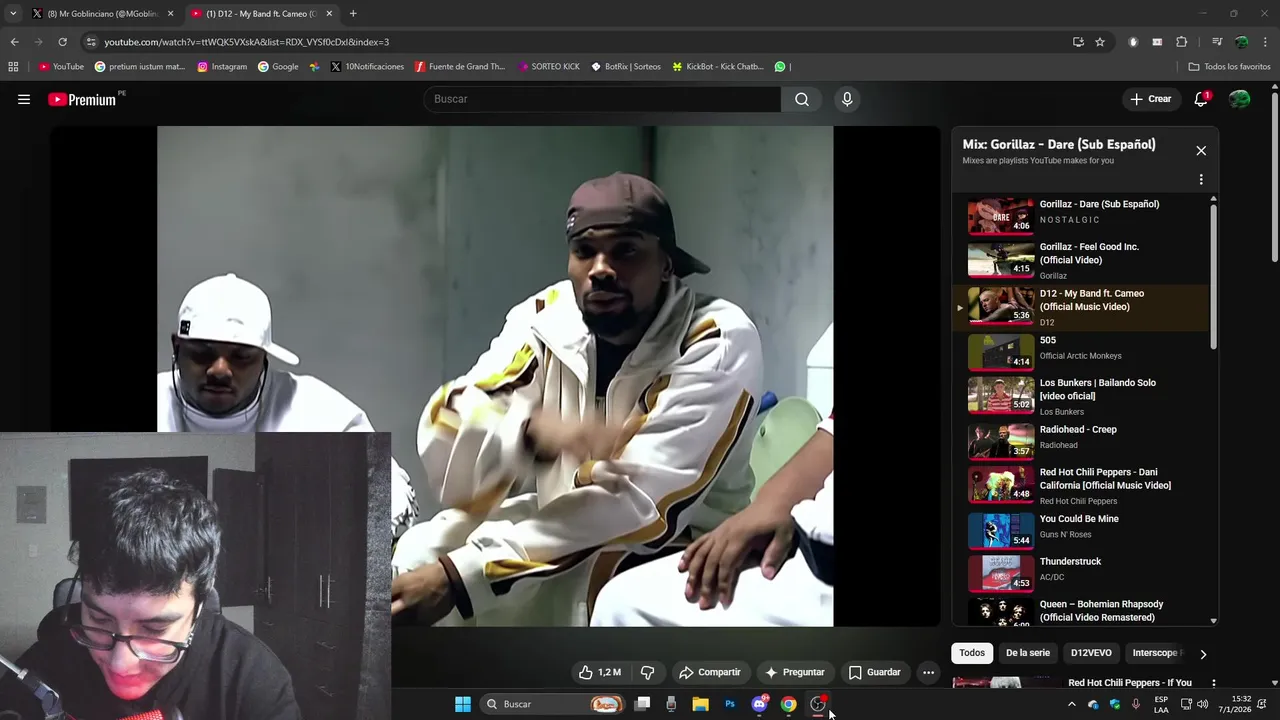Show more filter chips with right arrow
Image resolution: width=1280 pixels, height=720 pixels.
click(x=1203, y=654)
